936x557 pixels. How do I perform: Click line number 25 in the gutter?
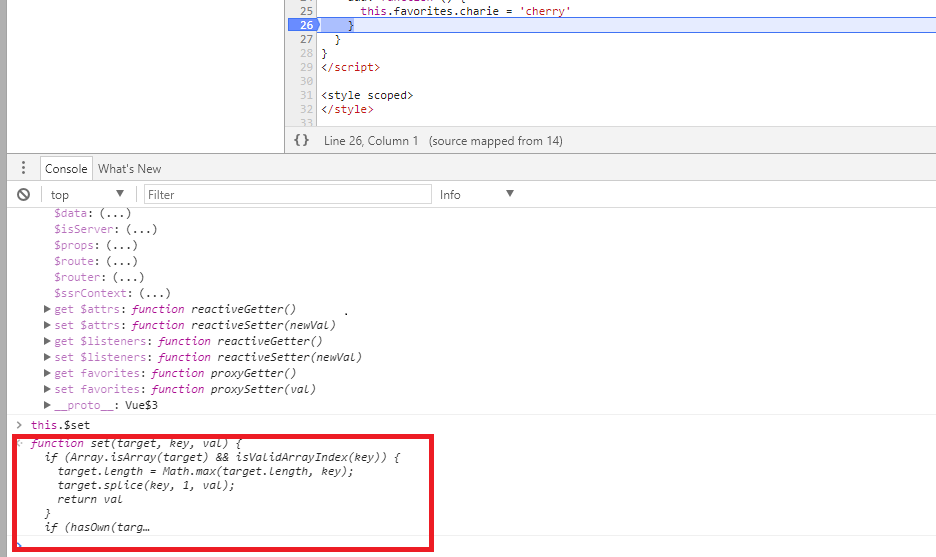point(306,10)
